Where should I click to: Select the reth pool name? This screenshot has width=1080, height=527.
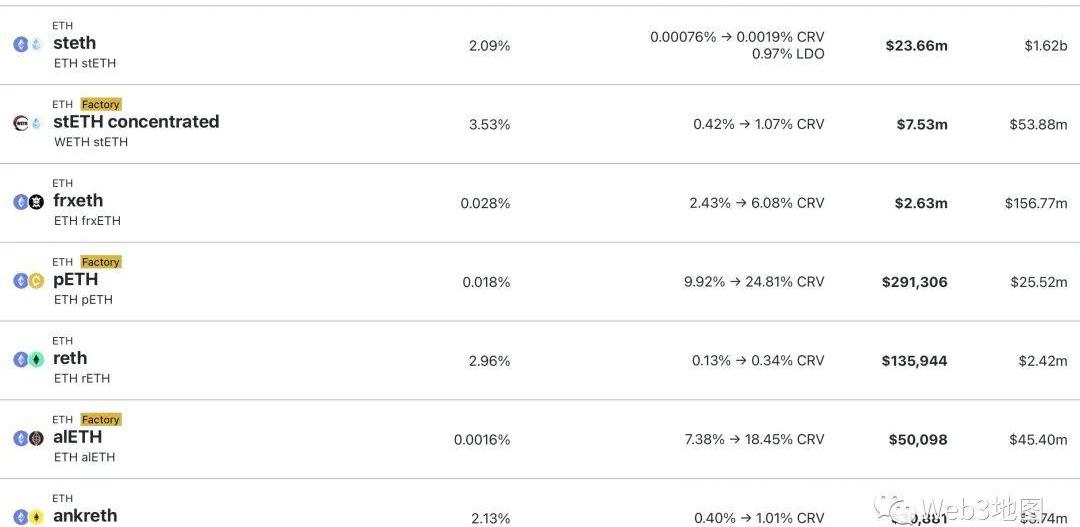70,358
